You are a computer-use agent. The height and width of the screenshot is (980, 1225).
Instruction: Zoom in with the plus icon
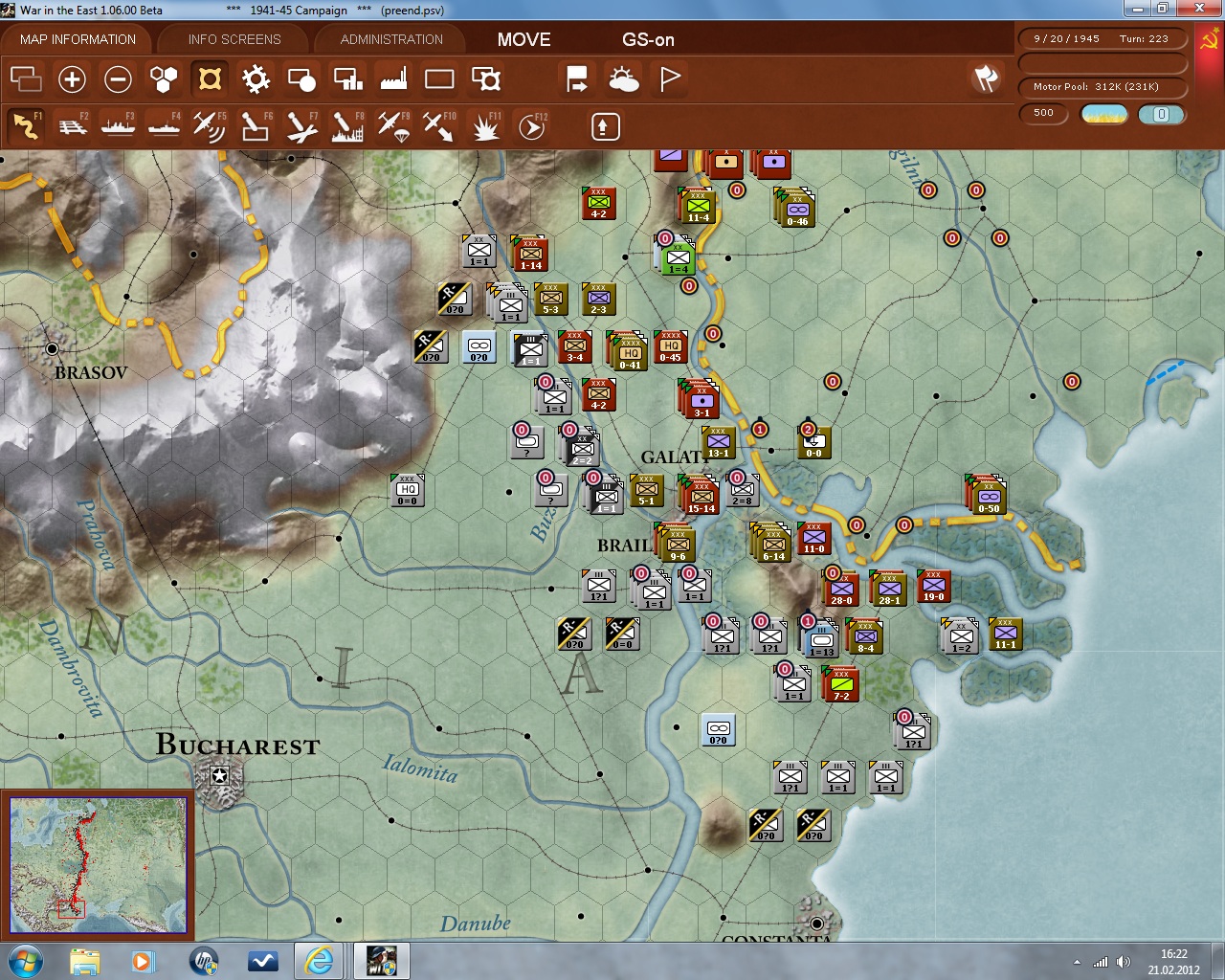point(72,78)
